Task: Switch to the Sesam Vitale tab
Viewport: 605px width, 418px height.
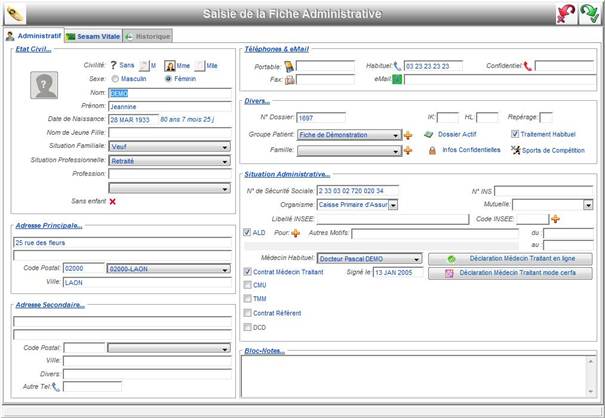Action: point(97,36)
